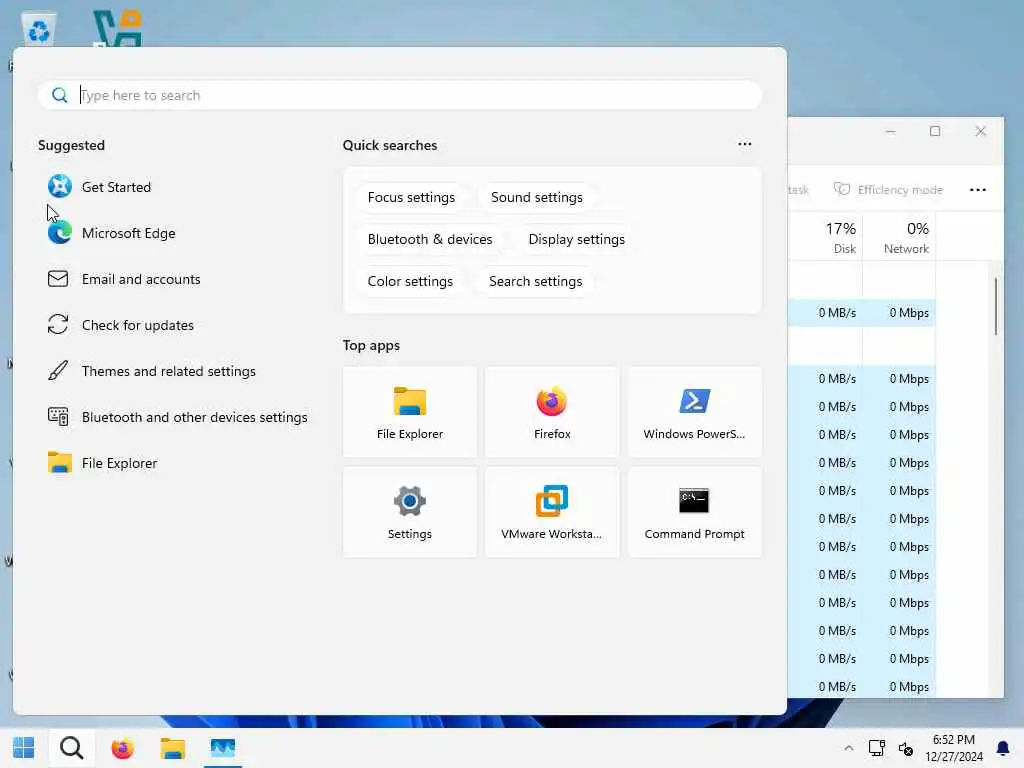Switch to Task Manager taskbar icon
This screenshot has width=1024, height=768.
coord(223,748)
